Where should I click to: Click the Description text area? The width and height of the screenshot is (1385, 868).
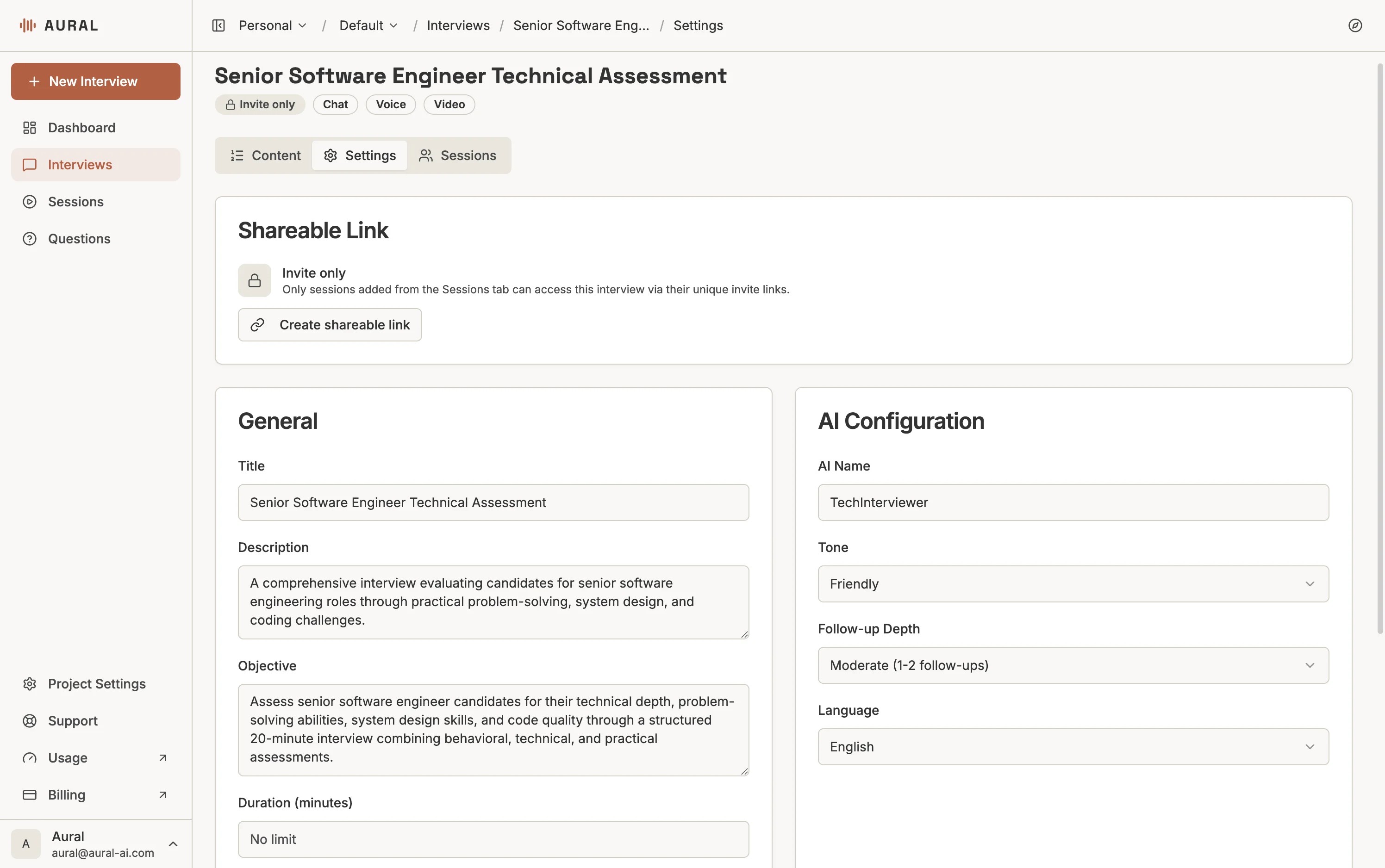pos(493,602)
